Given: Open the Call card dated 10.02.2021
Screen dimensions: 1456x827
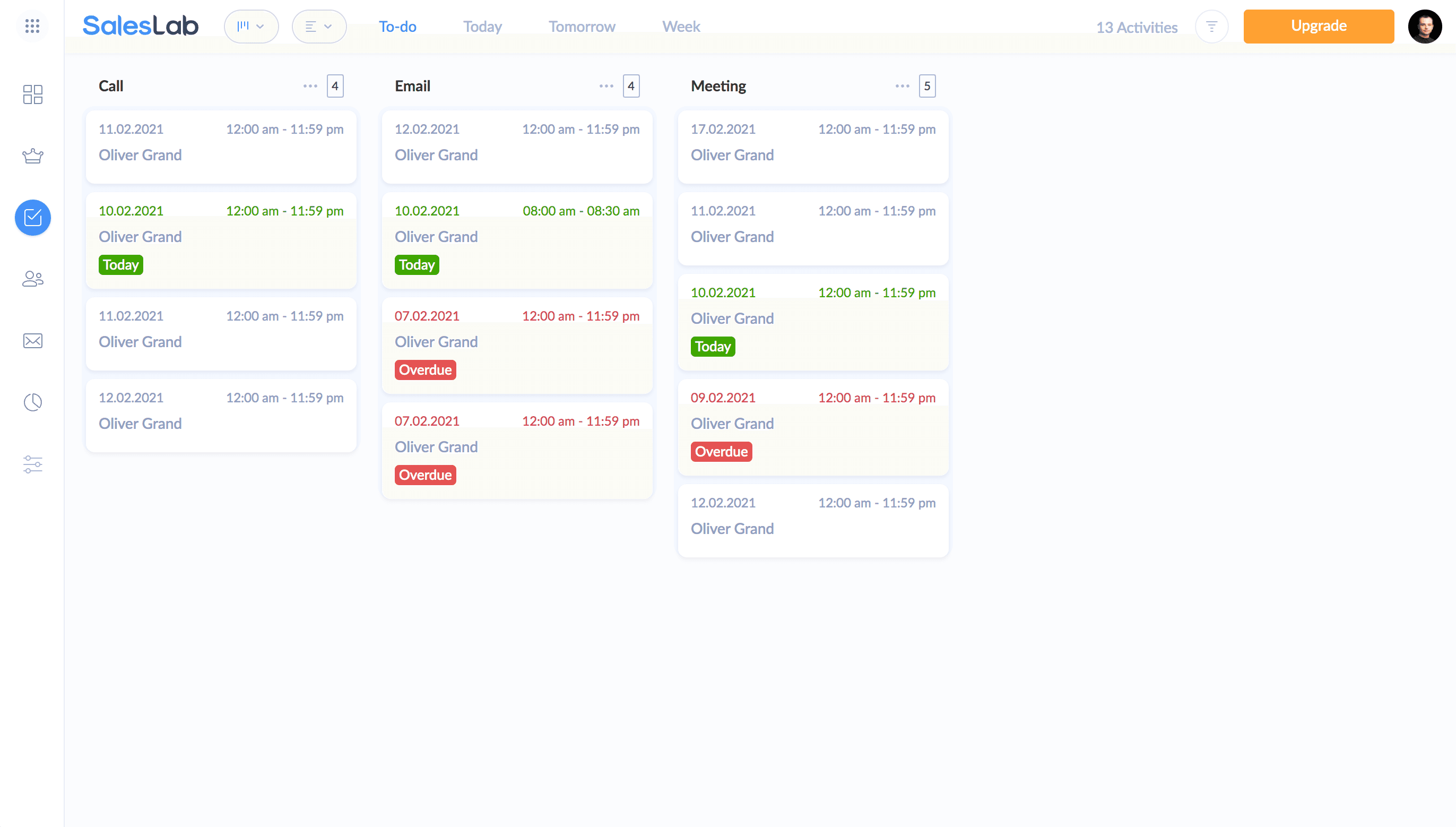Looking at the screenshot, I should click(221, 240).
